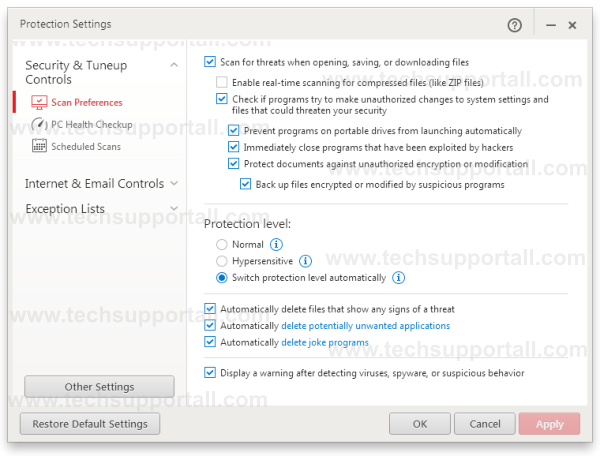Minimize the Protection Settings window
Image resolution: width=600 pixels, height=456 pixels.
click(x=551, y=25)
